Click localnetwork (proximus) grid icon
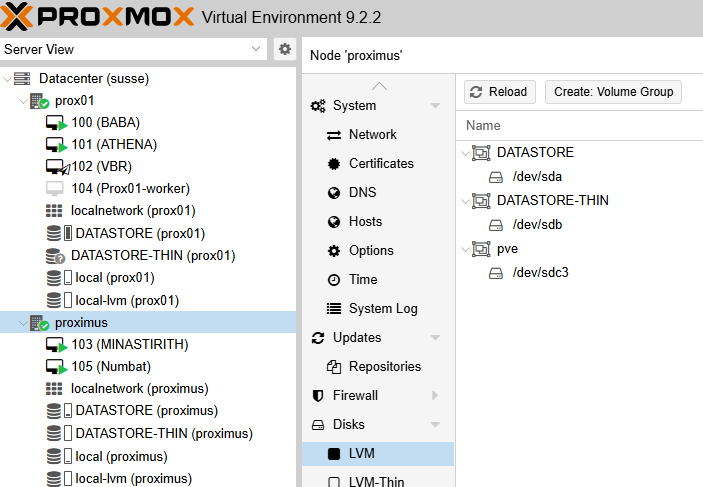Screen dimensions: 703x487 (54, 389)
